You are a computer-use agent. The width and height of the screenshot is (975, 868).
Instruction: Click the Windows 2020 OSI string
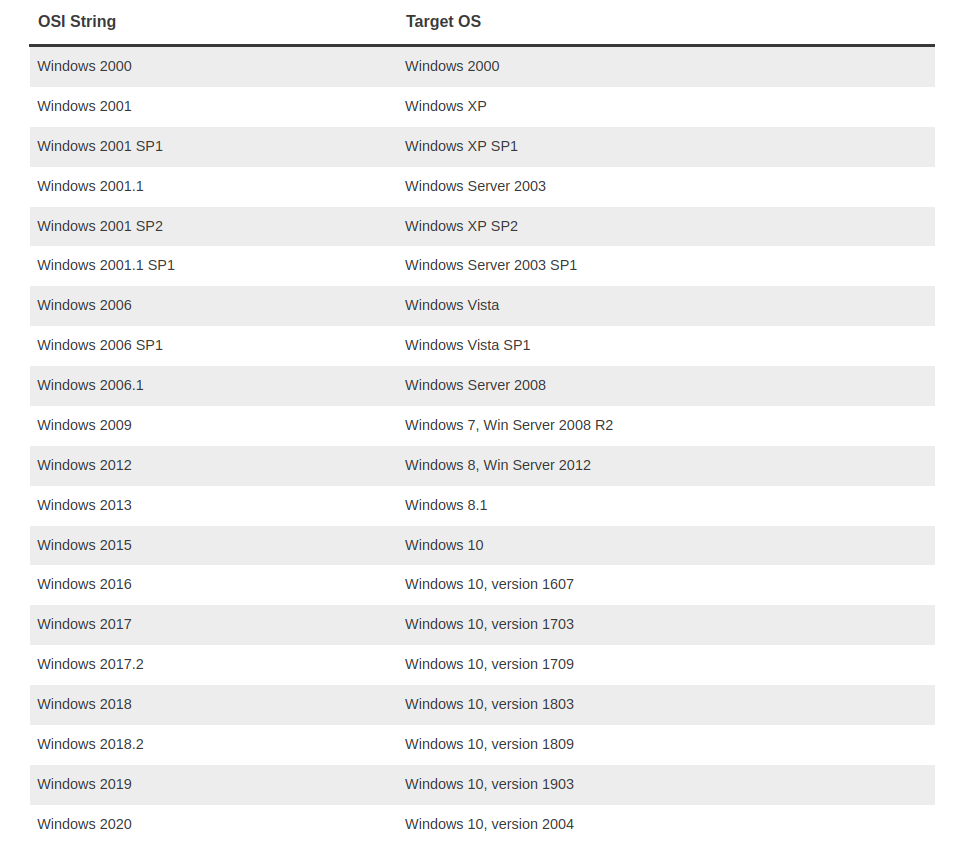click(84, 824)
